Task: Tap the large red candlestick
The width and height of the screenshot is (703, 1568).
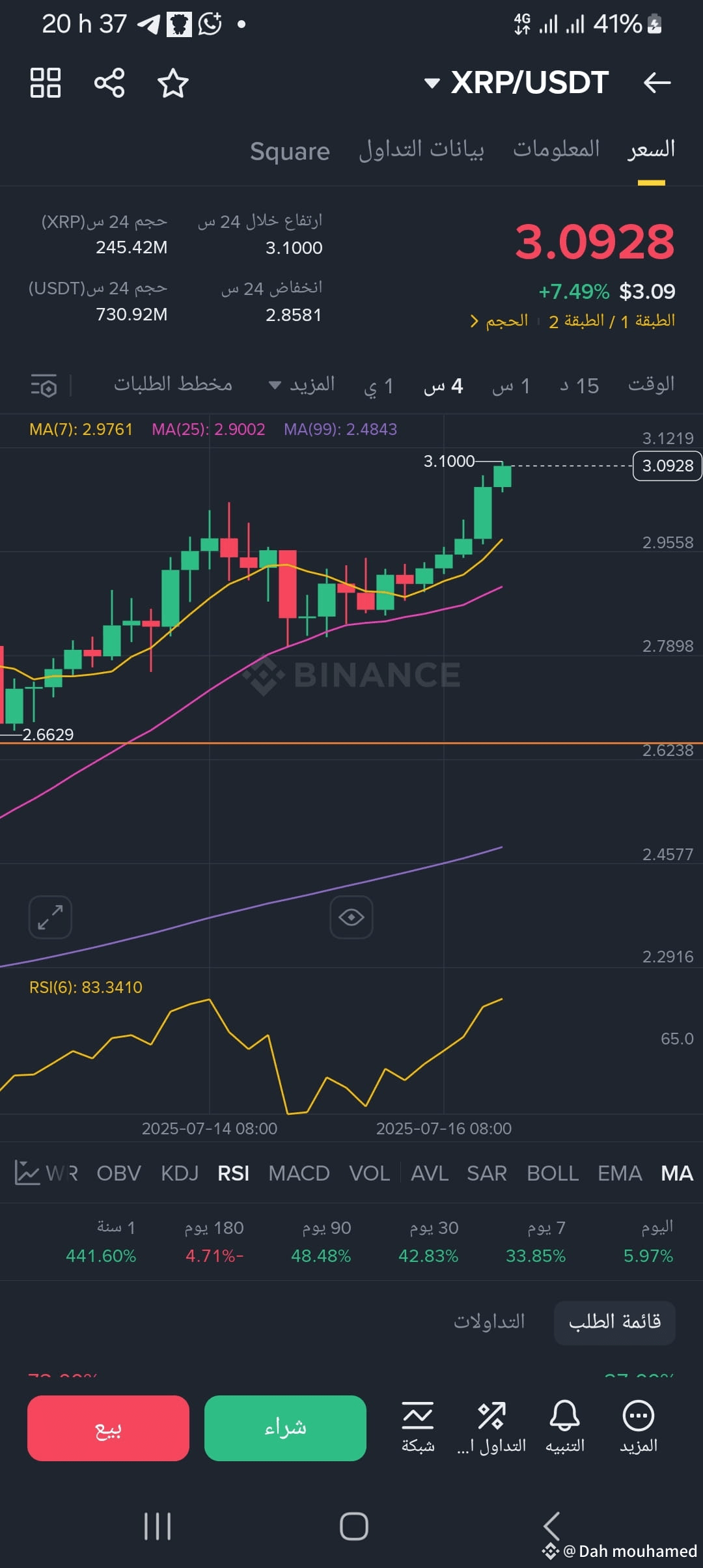Action: pos(288,584)
